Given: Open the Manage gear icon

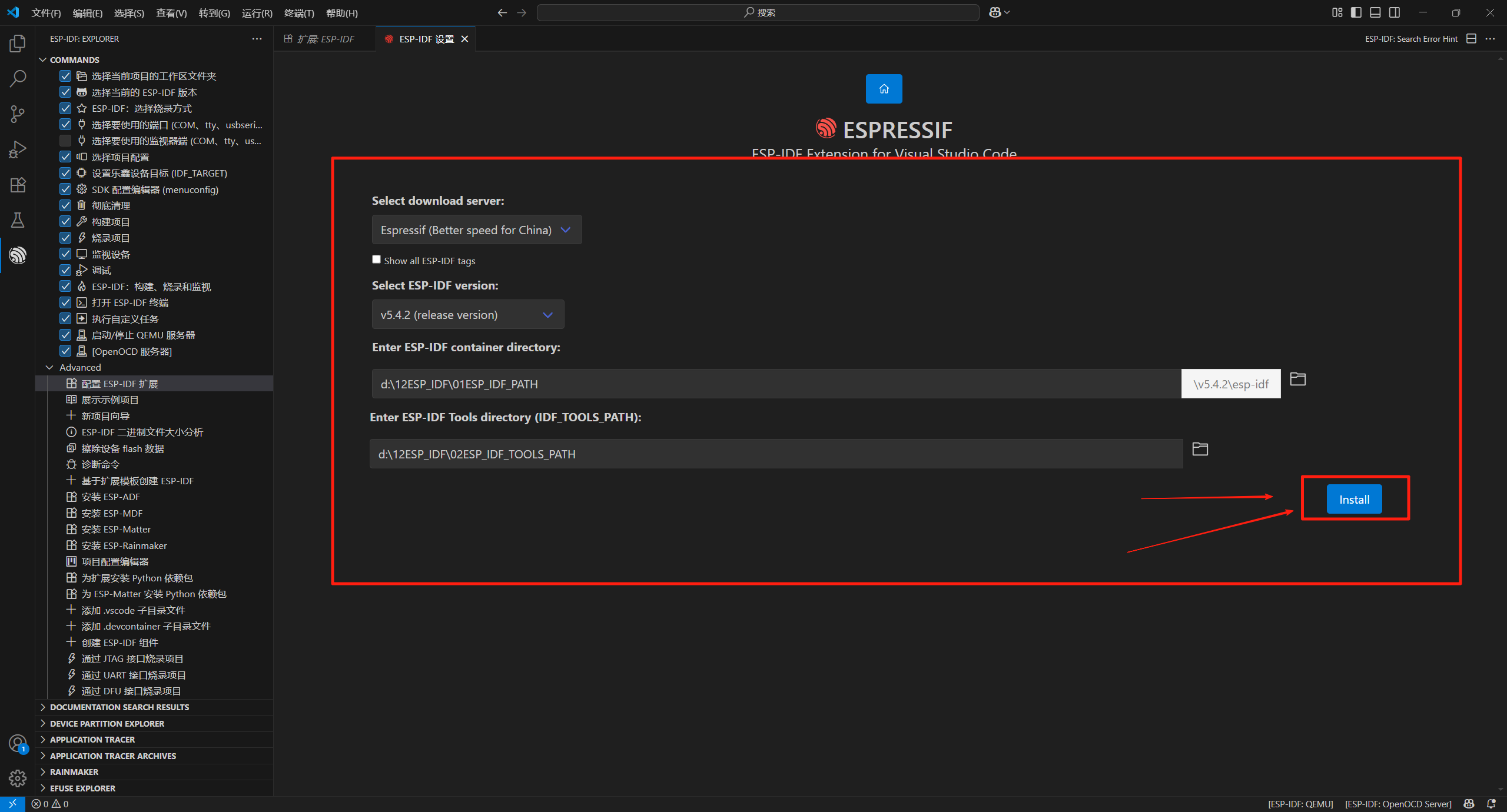Looking at the screenshot, I should click(18, 778).
